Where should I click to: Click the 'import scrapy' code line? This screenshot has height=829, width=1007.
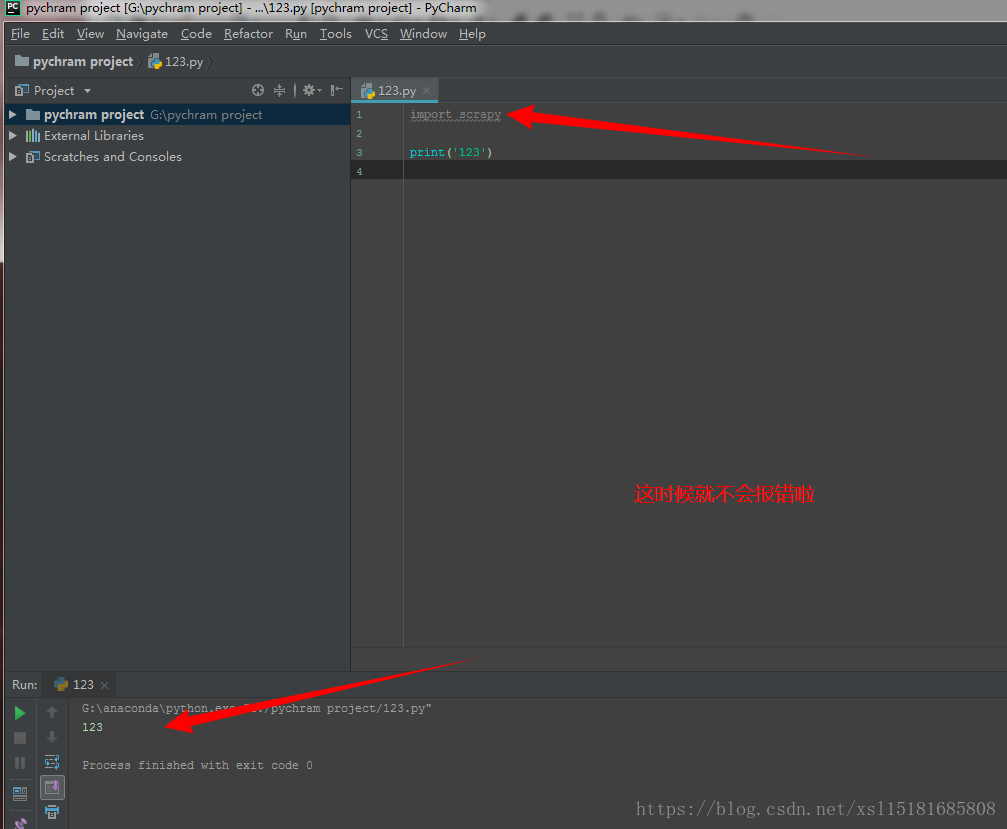[455, 114]
